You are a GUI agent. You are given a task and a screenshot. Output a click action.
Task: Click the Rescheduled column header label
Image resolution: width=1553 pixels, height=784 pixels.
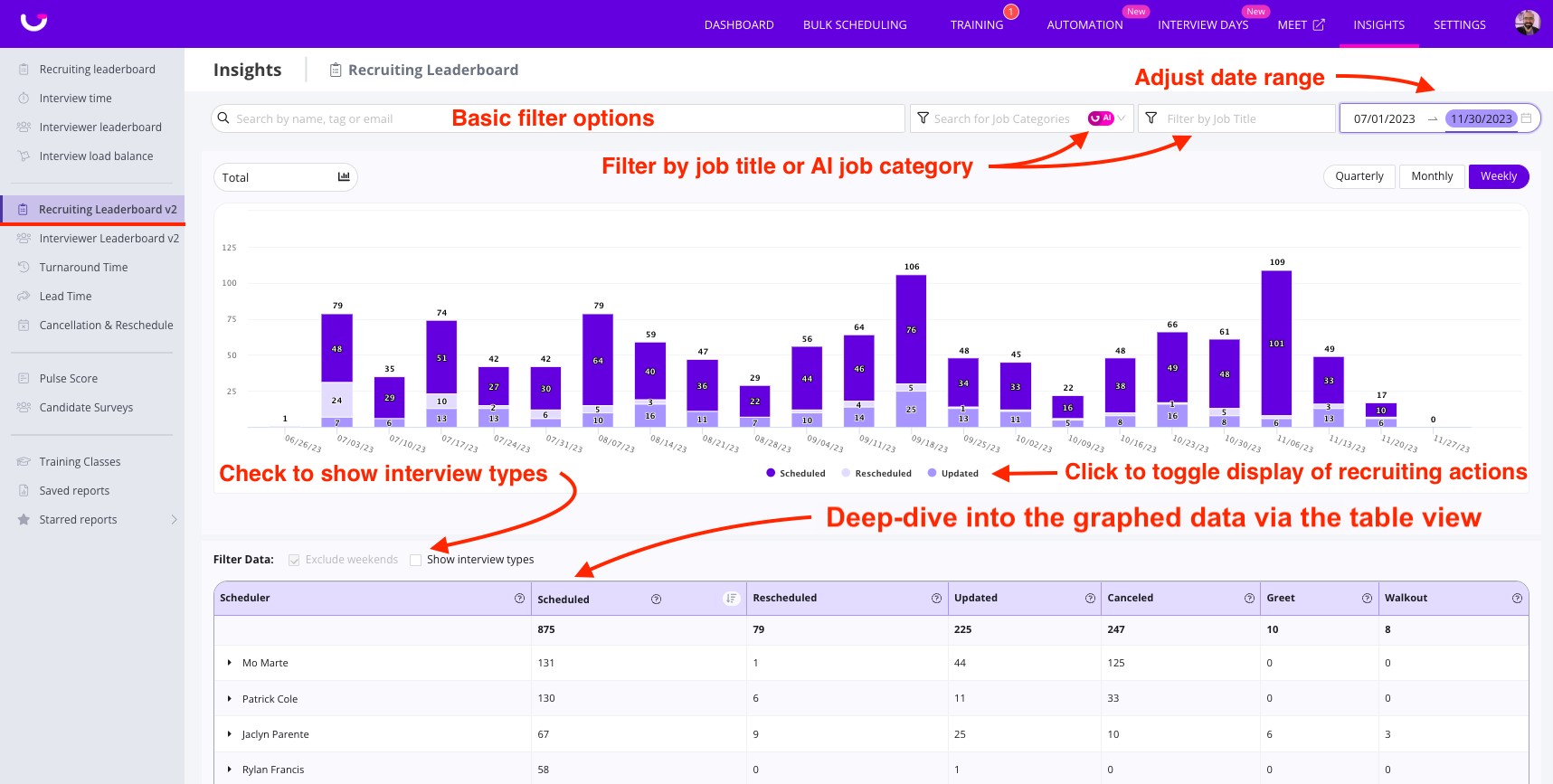[784, 599]
